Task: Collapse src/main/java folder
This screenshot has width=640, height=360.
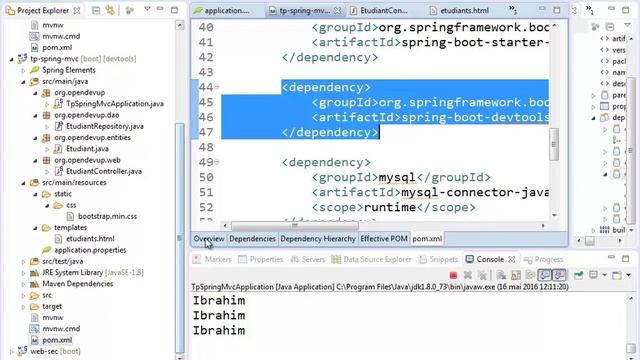Action: click(x=23, y=82)
